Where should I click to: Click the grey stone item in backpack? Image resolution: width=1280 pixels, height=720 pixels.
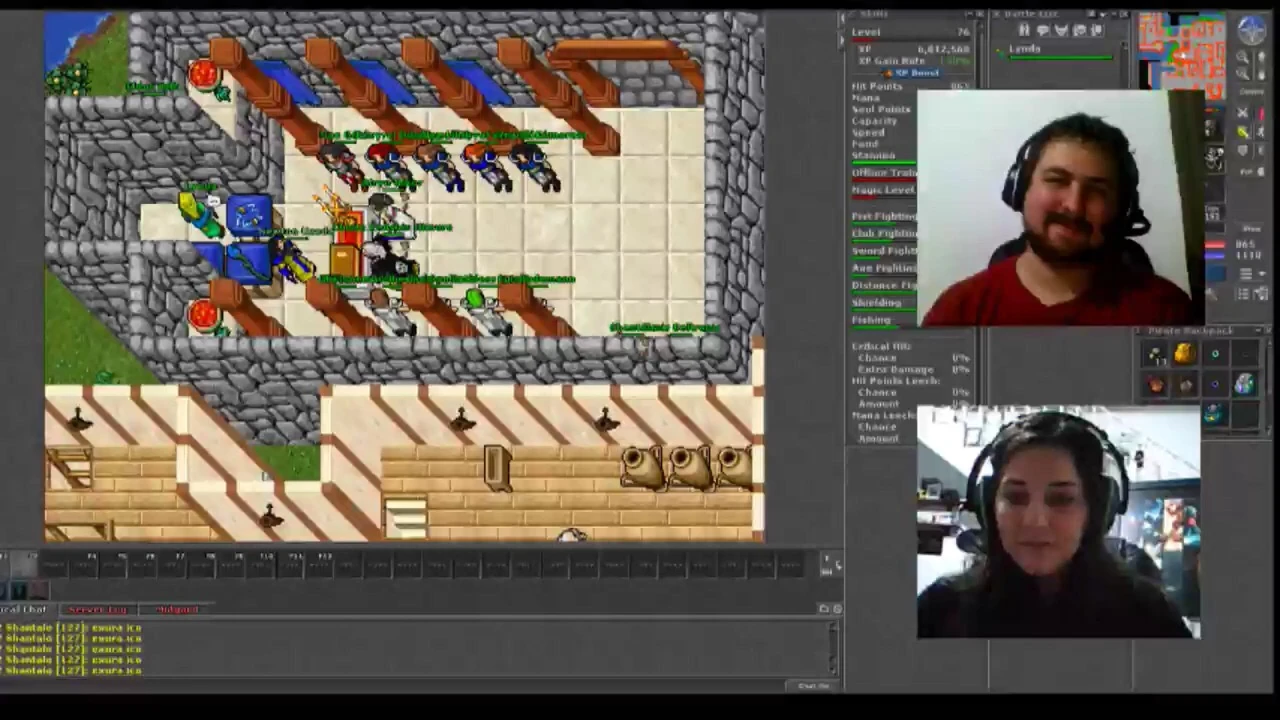(x=1185, y=385)
